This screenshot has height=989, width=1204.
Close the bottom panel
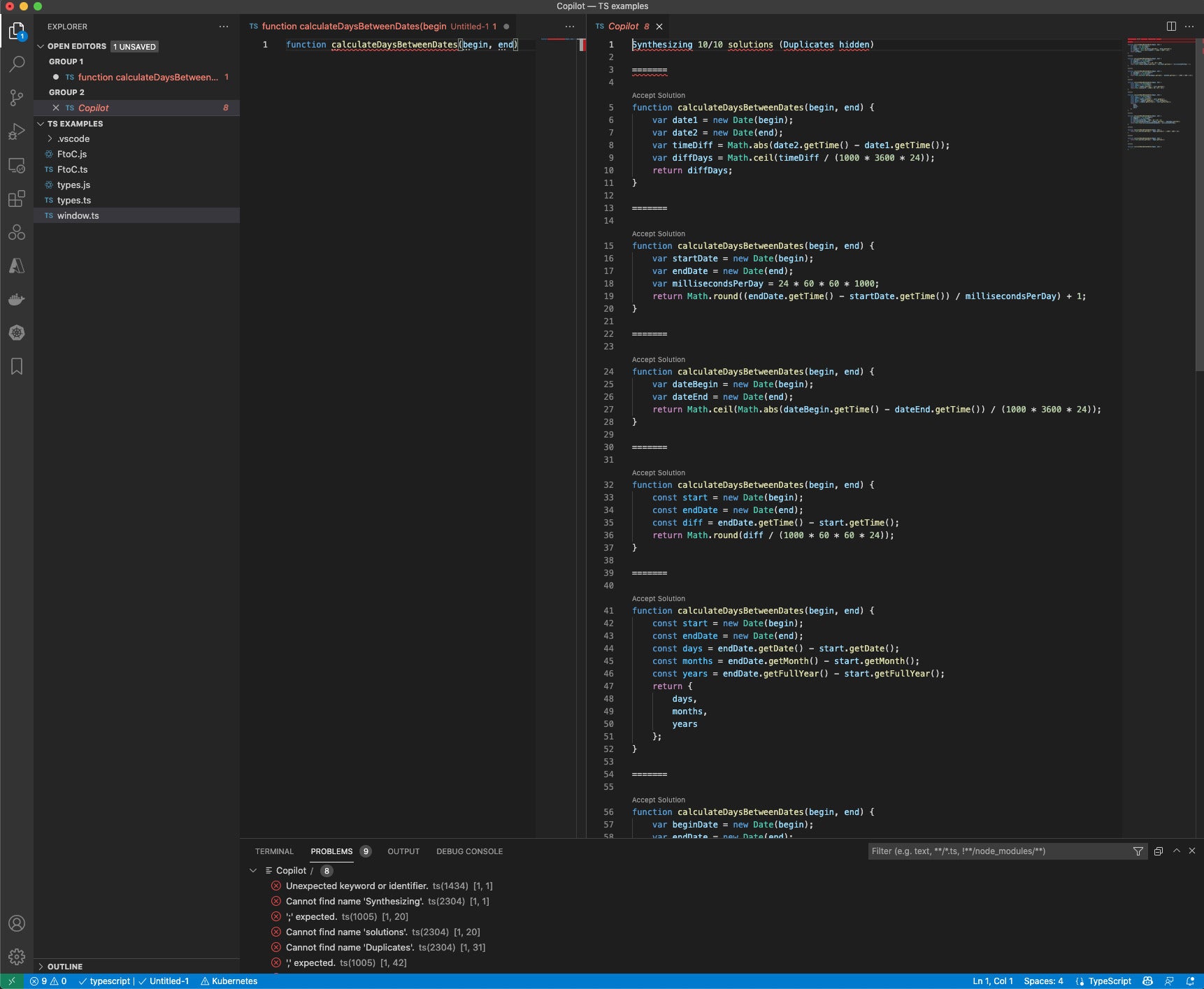tap(1192, 851)
